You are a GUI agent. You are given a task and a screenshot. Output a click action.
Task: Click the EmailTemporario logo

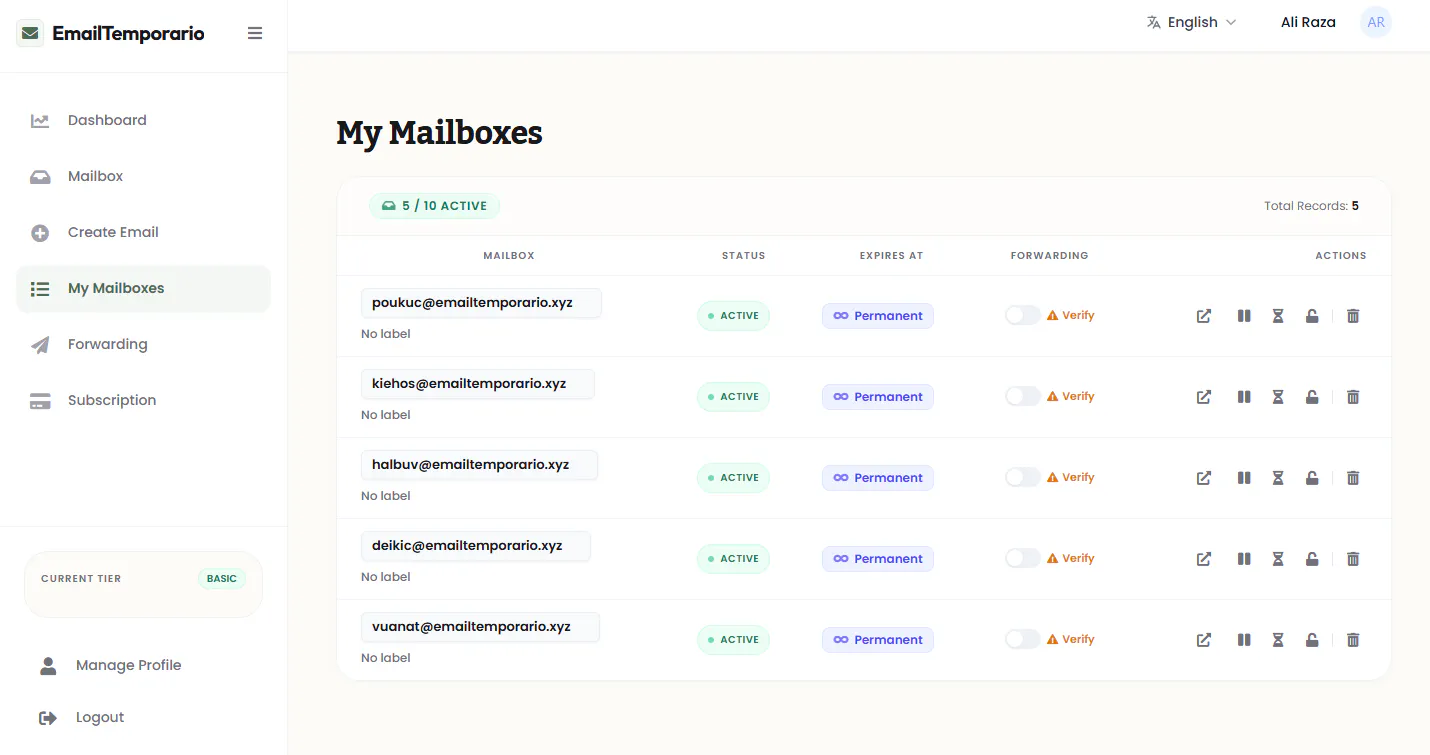[110, 33]
